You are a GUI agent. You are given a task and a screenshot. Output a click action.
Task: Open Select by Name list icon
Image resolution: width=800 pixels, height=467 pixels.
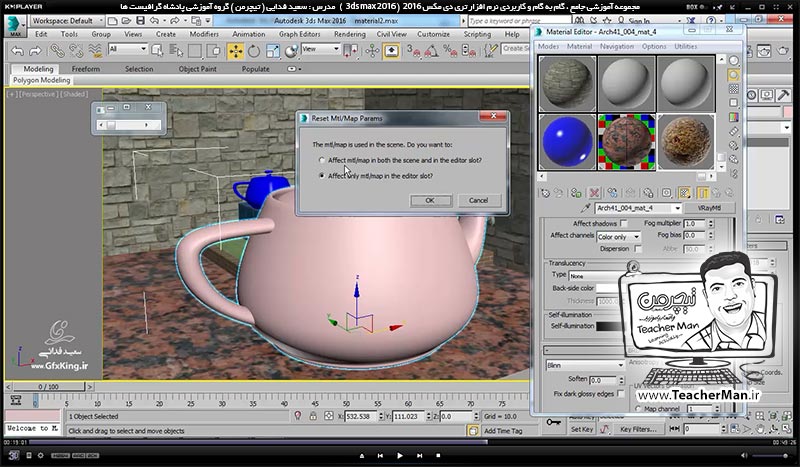click(x=176, y=51)
